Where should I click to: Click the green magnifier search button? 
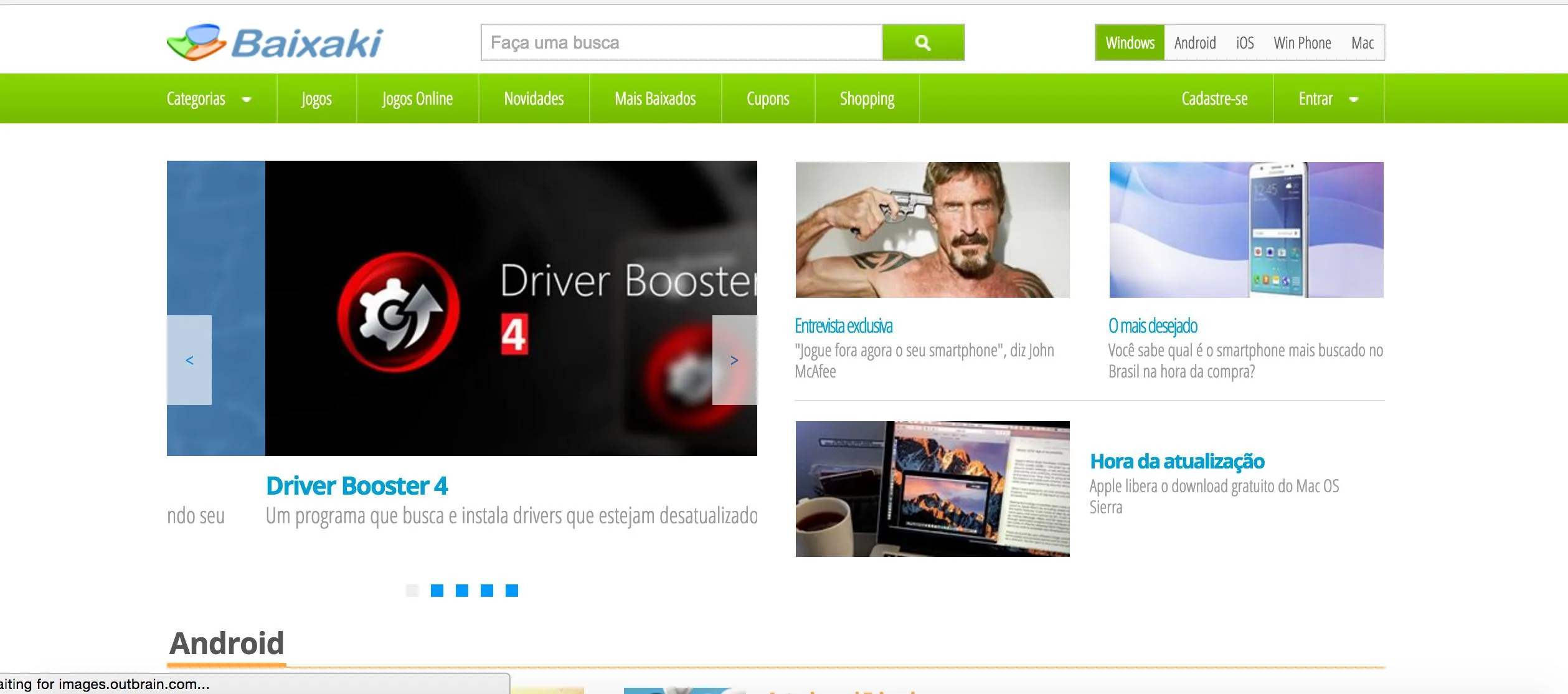coord(923,42)
